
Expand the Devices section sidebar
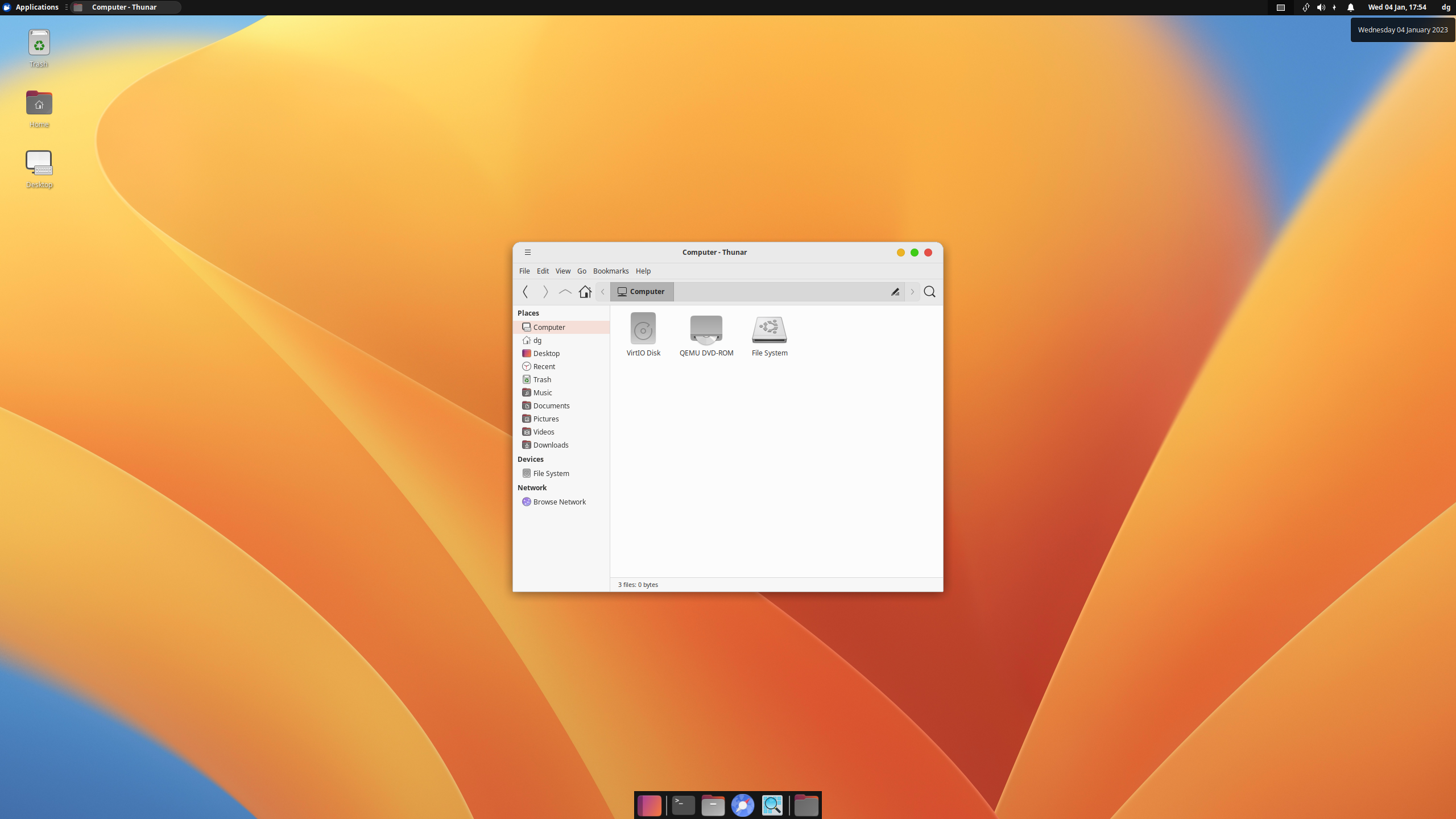click(530, 459)
